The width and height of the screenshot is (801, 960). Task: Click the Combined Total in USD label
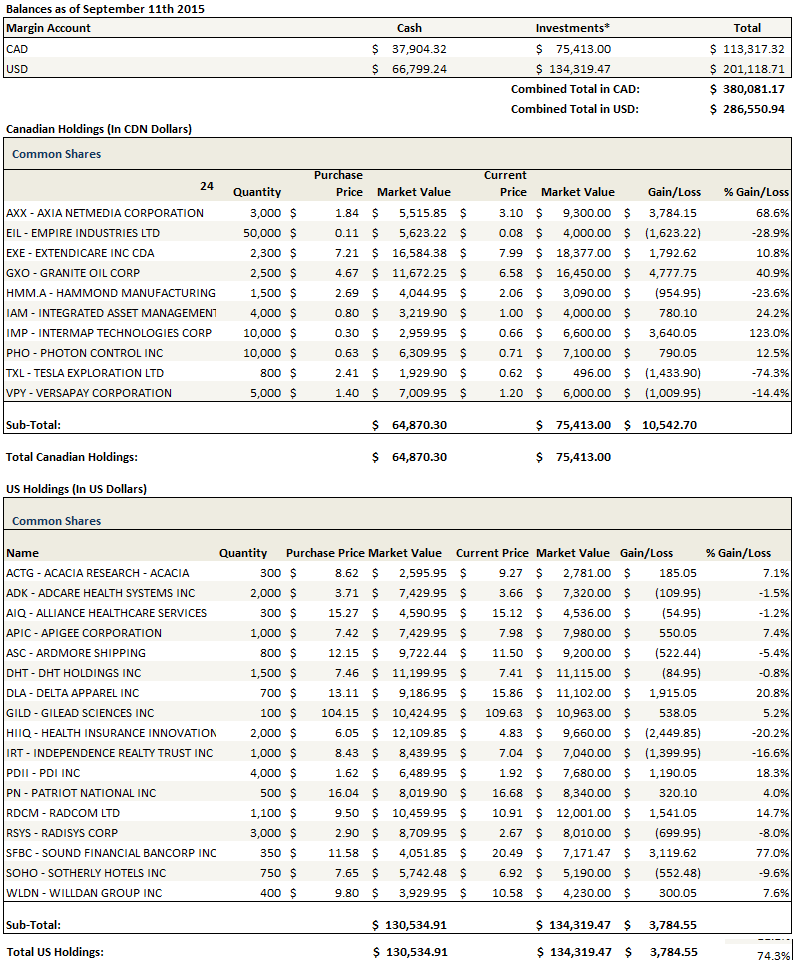[575, 108]
